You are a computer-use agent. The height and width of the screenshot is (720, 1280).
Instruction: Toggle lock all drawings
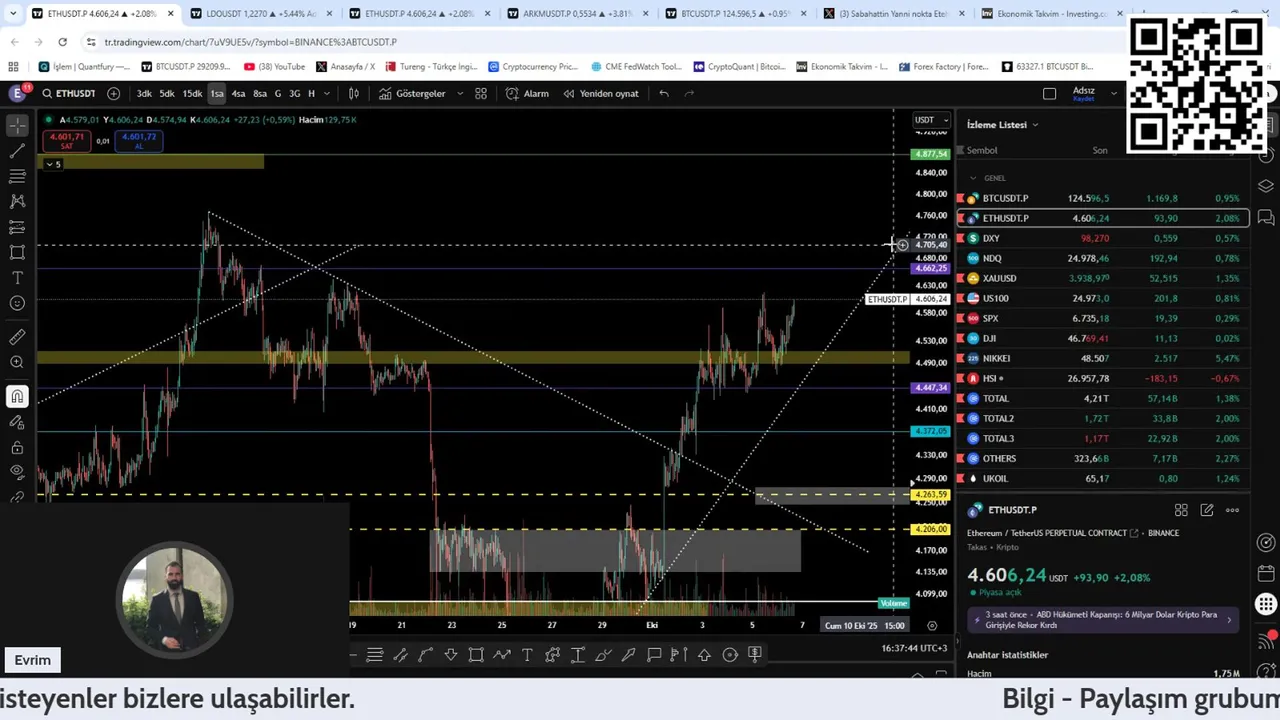point(17,447)
